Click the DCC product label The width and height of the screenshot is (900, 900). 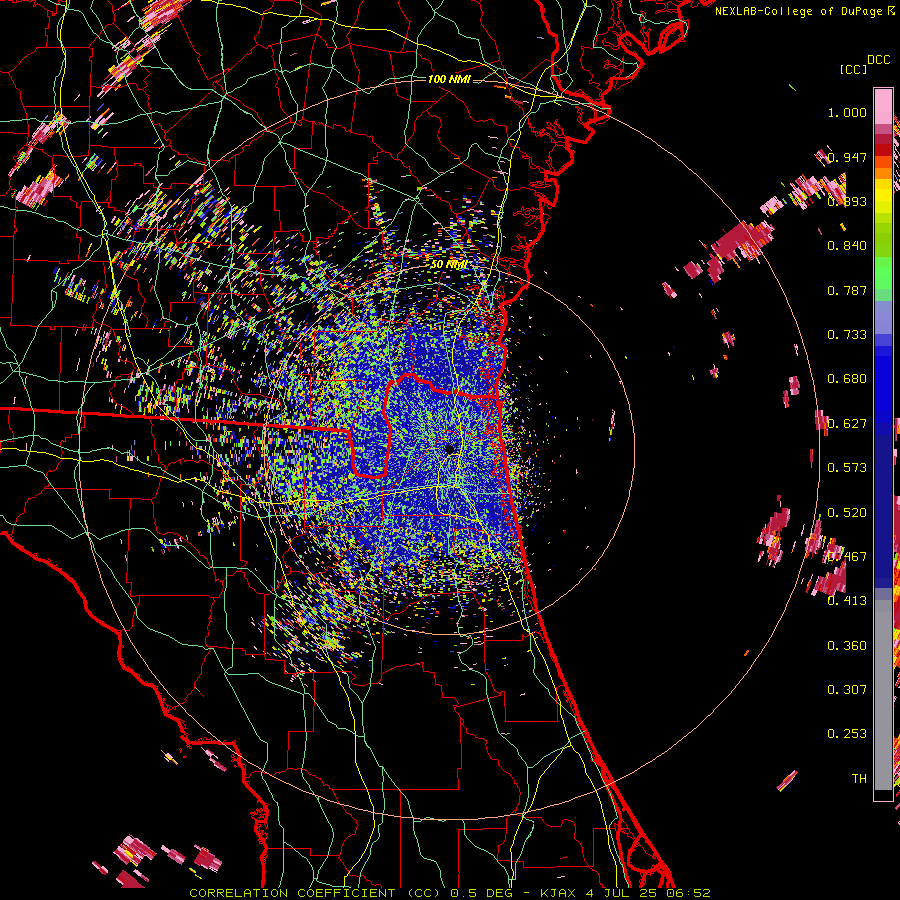point(879,60)
